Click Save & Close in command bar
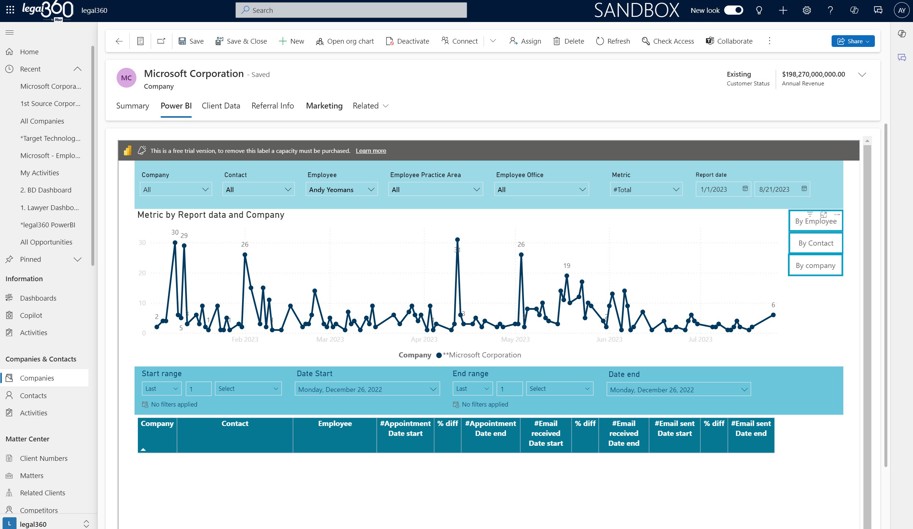This screenshot has height=529, width=913. pos(241,41)
